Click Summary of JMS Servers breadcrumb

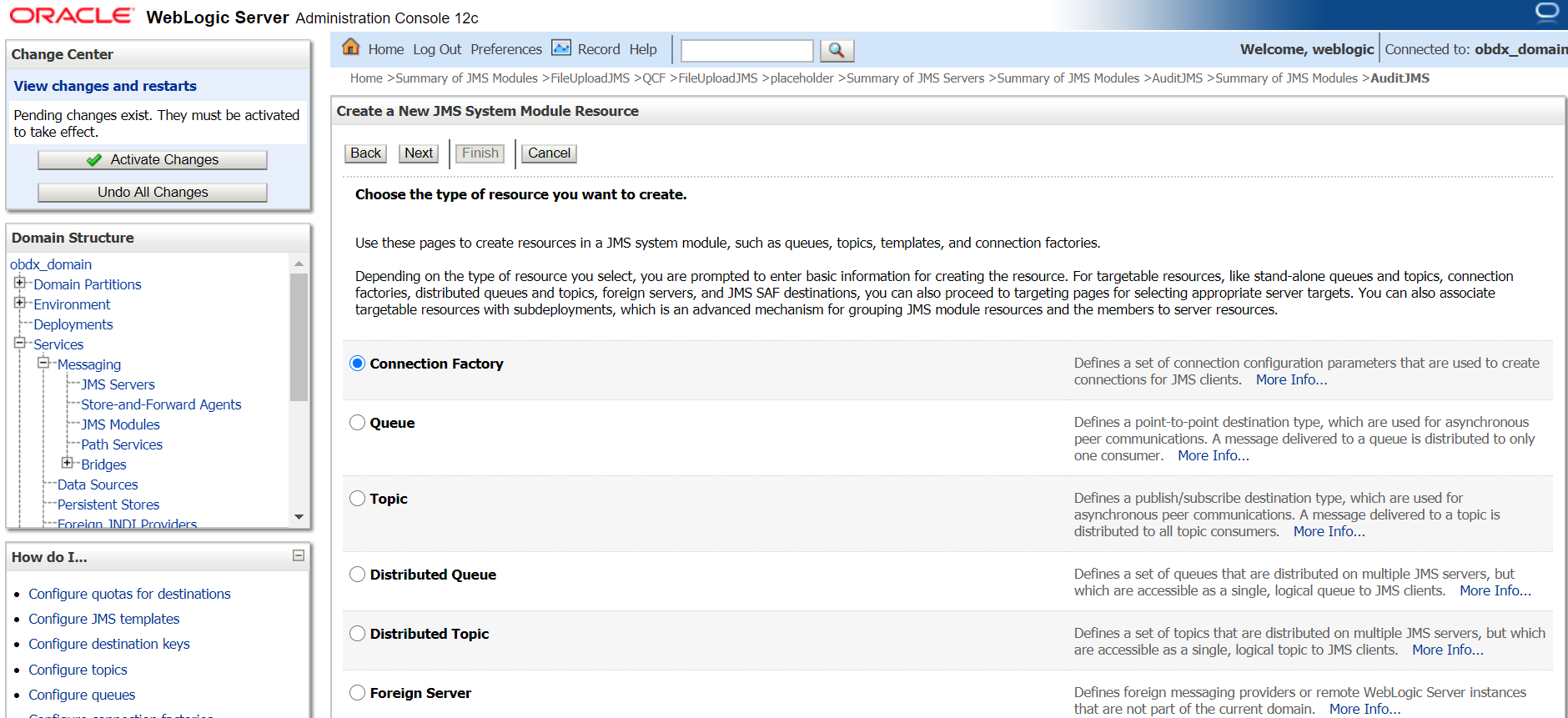pyautogui.click(x=915, y=78)
